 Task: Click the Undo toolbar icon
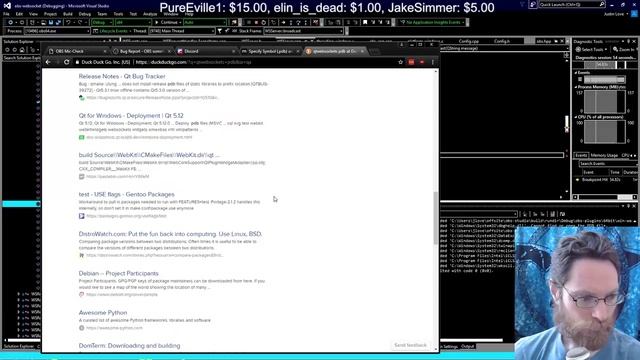coord(68,22)
